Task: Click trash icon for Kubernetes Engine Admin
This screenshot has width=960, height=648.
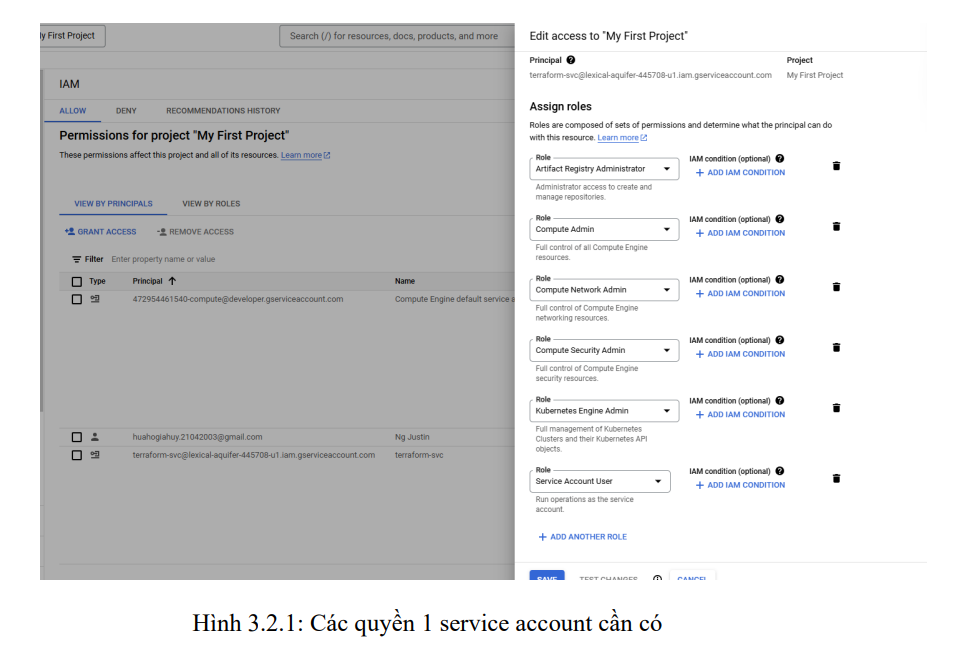Action: tap(836, 408)
